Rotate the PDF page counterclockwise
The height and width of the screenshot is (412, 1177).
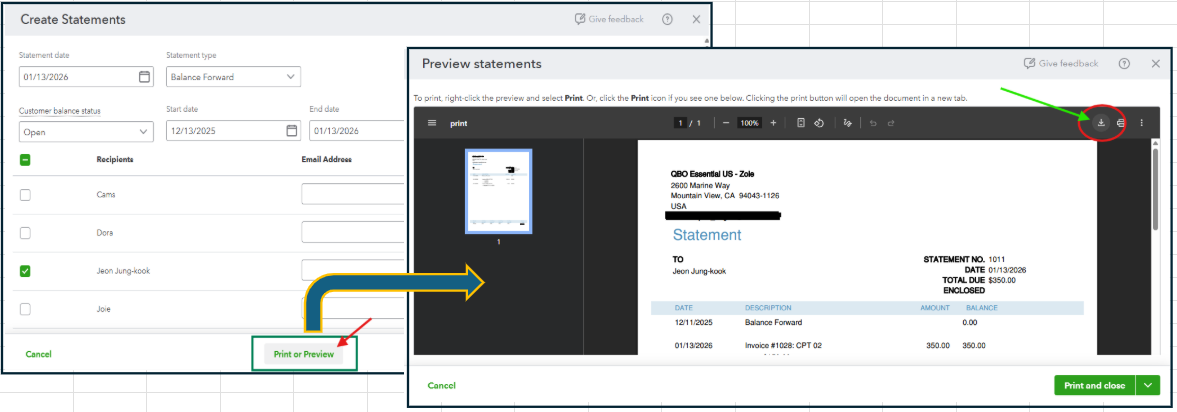click(819, 123)
